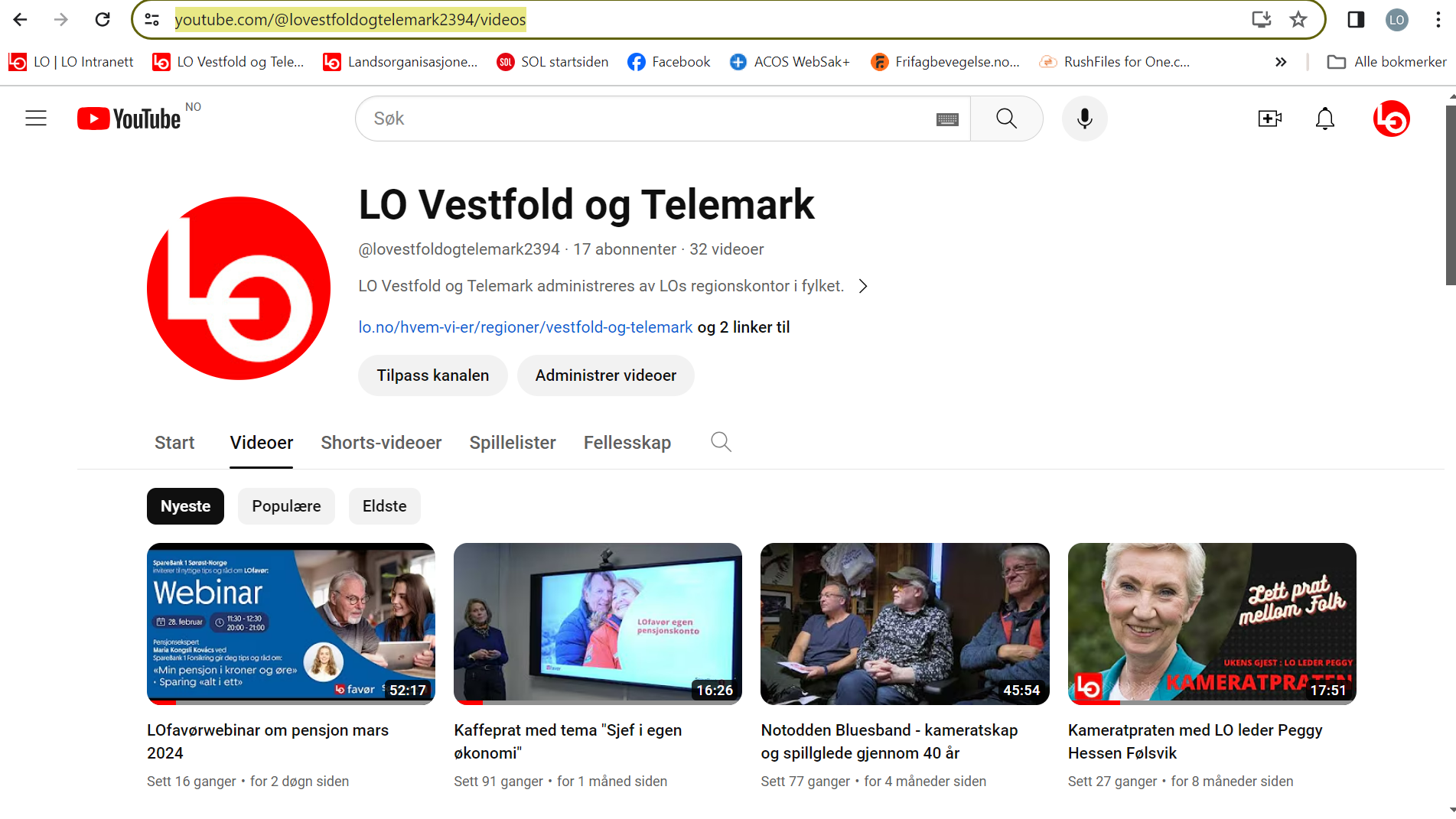Play the Kameratpraten med Peggy video thumbnail

pos(1211,623)
